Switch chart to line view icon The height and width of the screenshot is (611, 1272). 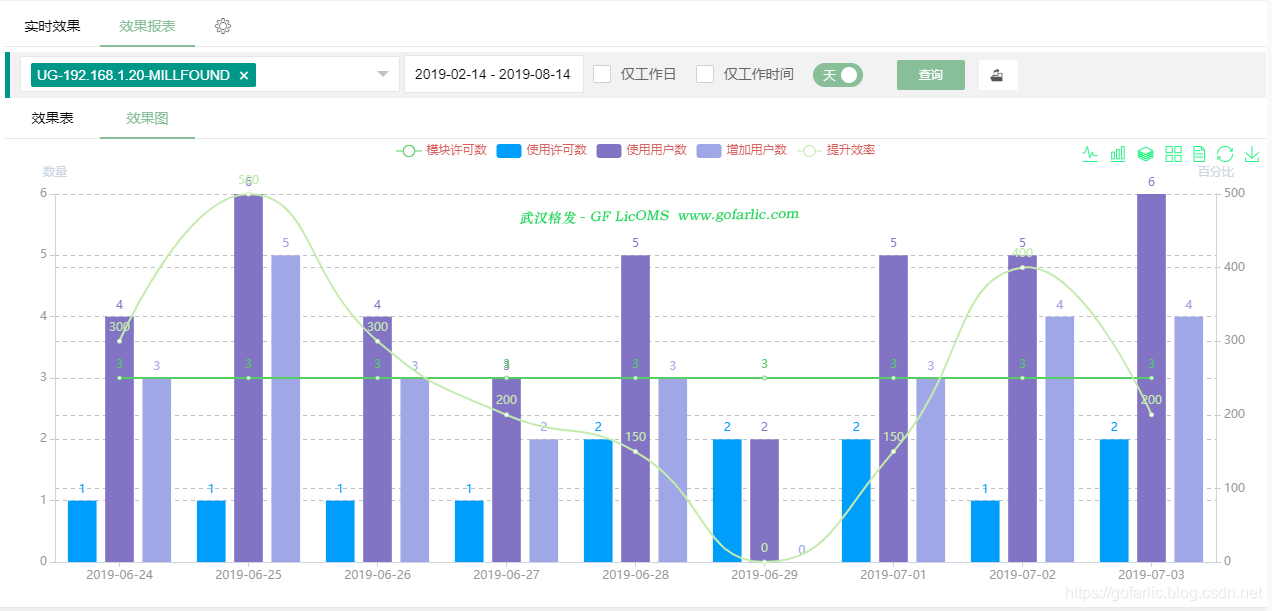[x=1090, y=154]
